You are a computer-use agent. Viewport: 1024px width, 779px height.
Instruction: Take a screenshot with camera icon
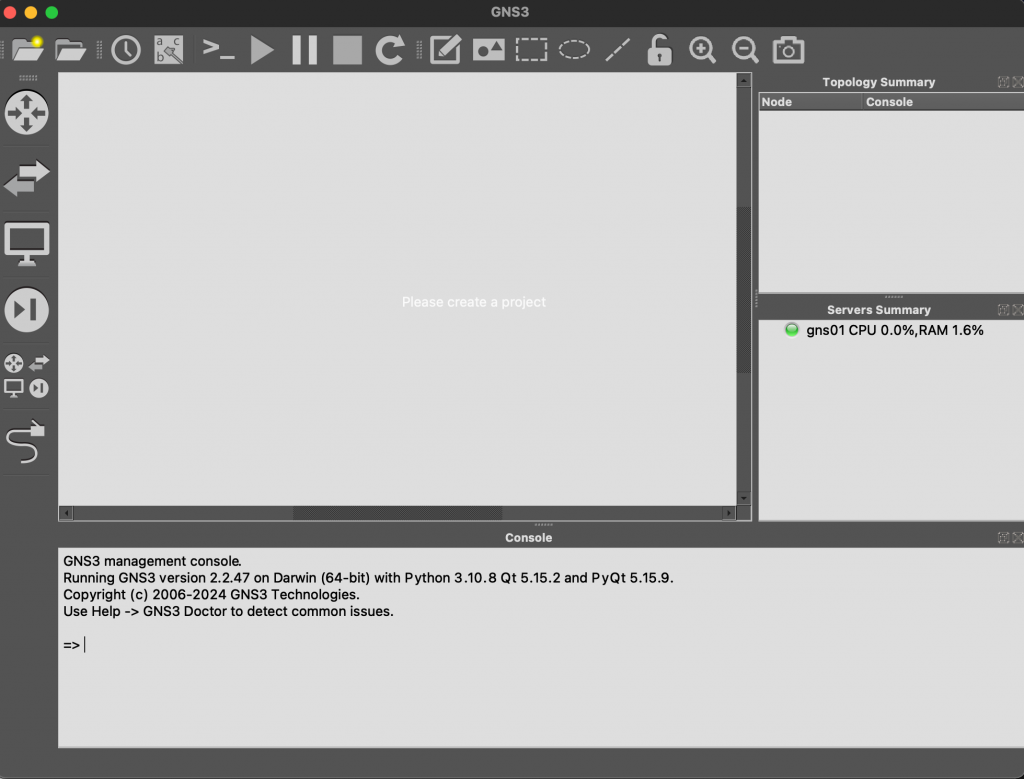pyautogui.click(x=788, y=50)
